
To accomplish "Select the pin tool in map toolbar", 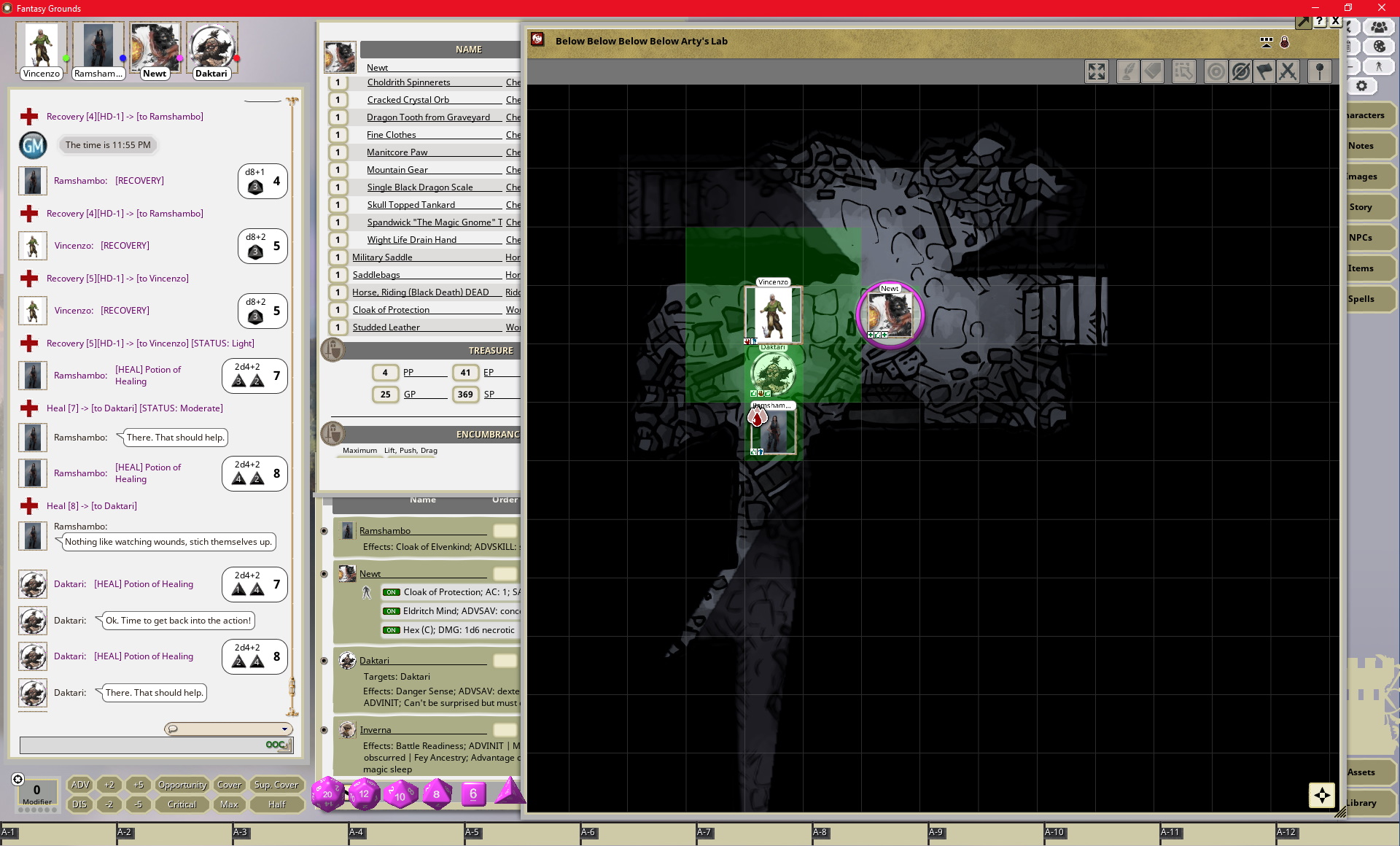I will pos(1319,71).
